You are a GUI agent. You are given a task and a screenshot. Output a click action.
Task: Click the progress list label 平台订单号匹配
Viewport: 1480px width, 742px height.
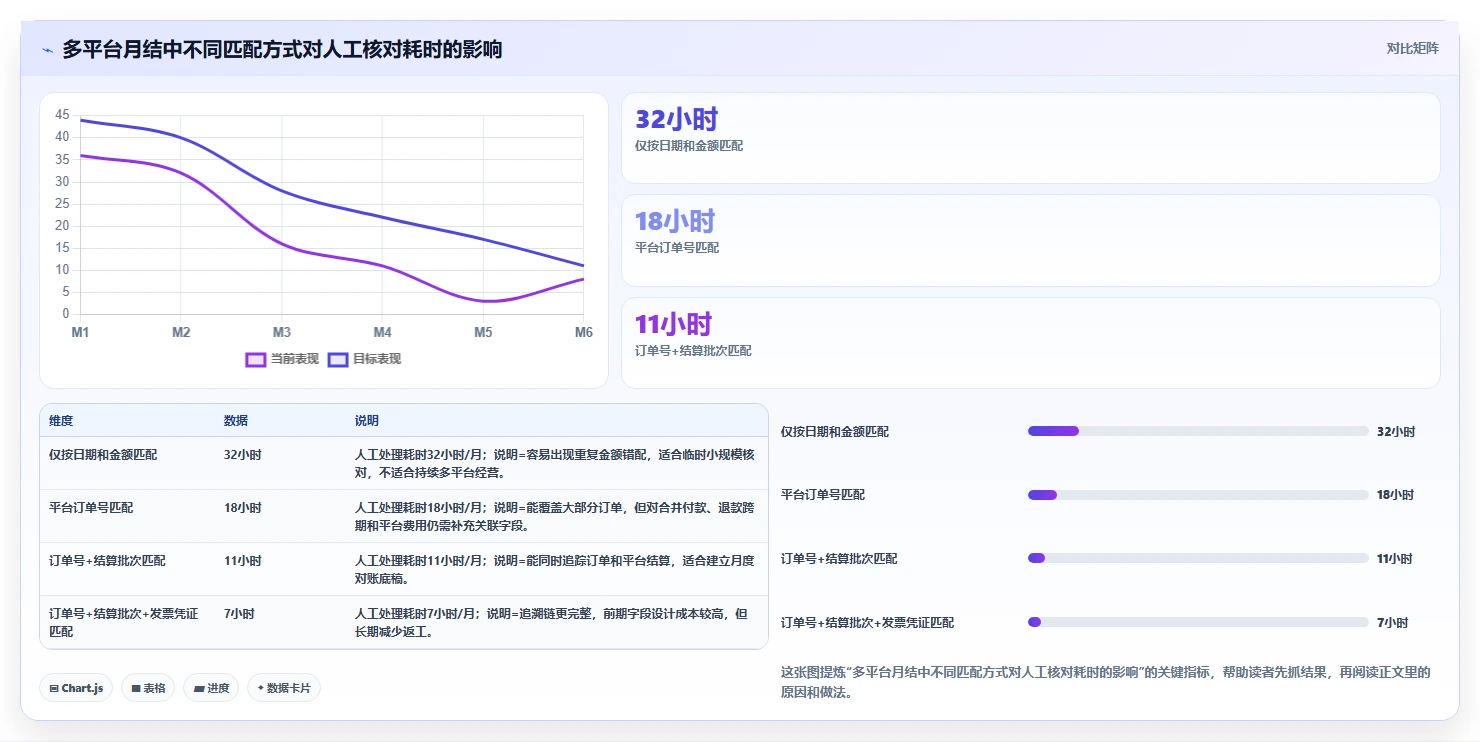(x=823, y=495)
